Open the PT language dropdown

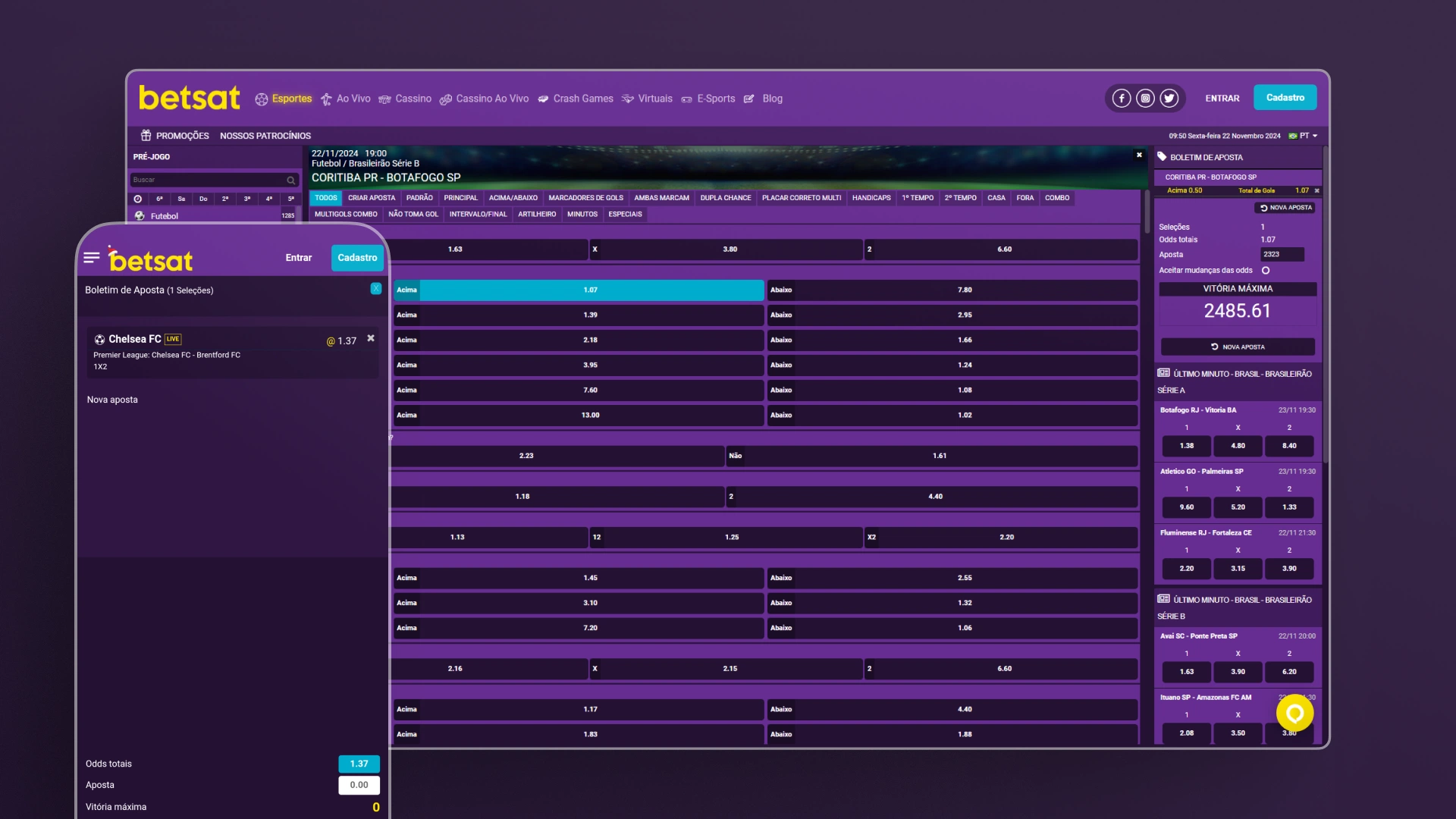(x=1304, y=136)
